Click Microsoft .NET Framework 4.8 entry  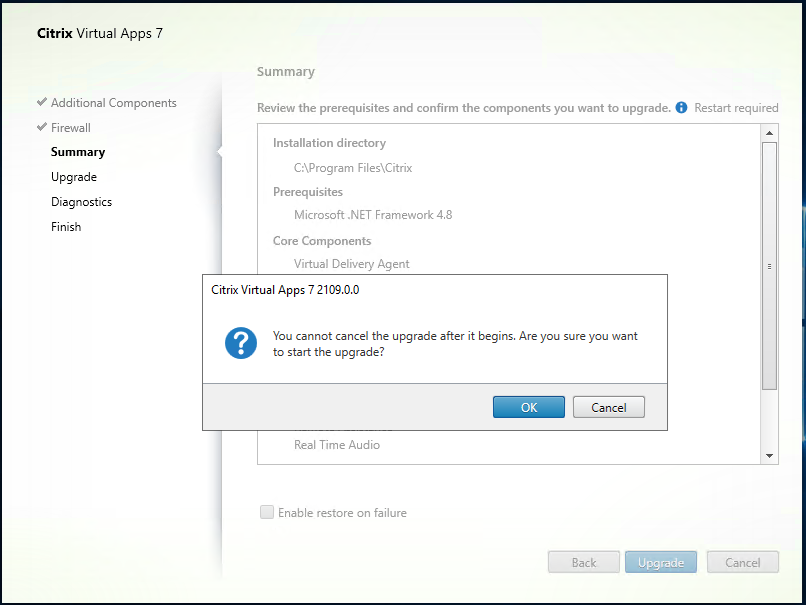point(373,215)
